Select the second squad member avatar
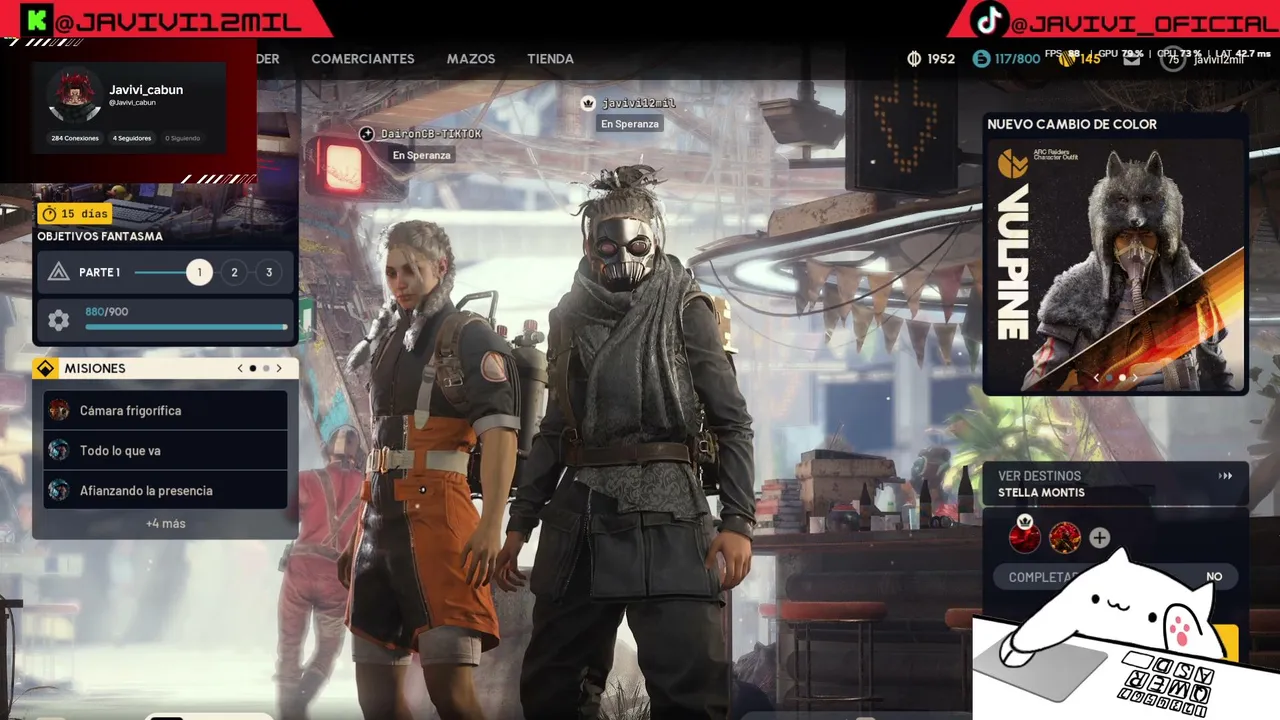Image resolution: width=1280 pixels, height=720 pixels. tap(1065, 538)
